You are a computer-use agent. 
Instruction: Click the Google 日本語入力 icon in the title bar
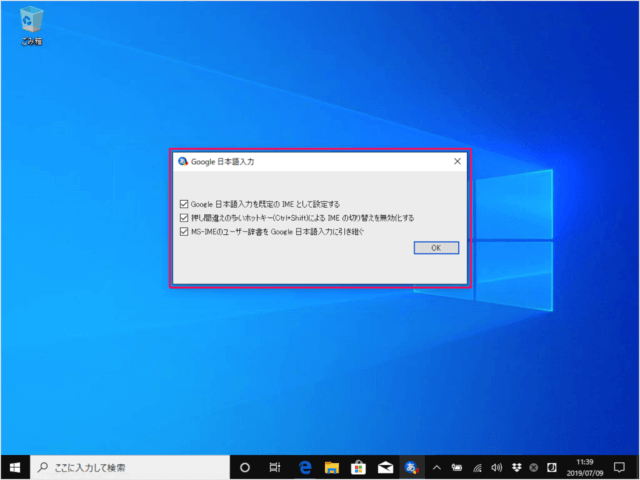click(182, 161)
